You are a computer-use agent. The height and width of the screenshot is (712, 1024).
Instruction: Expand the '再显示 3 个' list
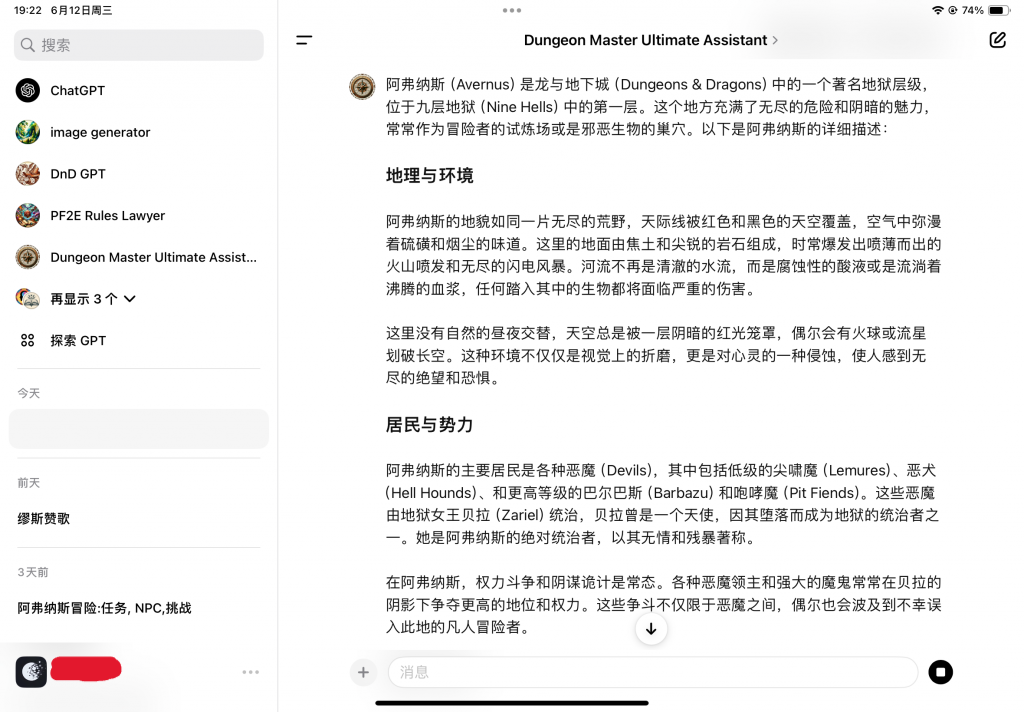click(x=92, y=299)
